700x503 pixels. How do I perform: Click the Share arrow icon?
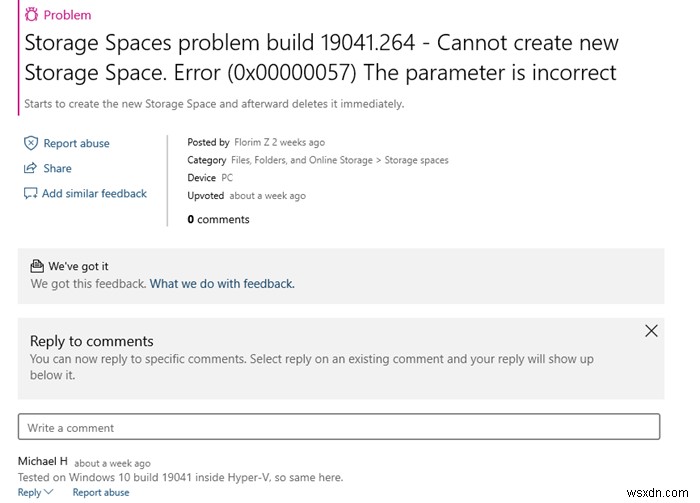31,168
